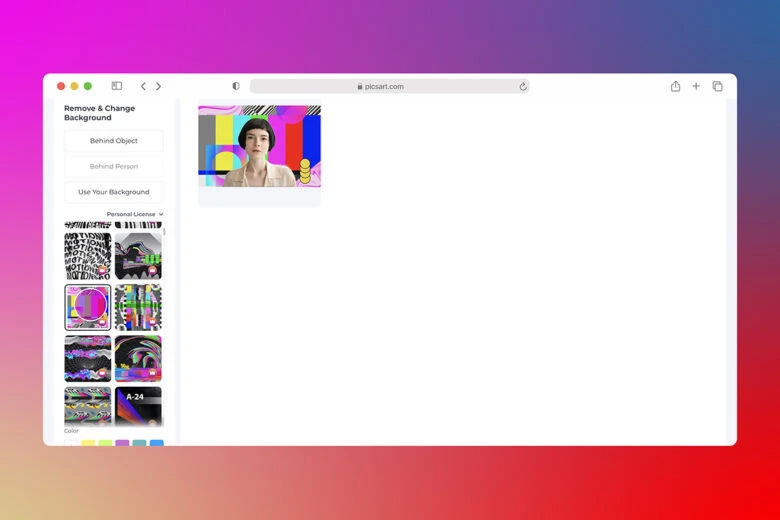
Task: Reload the picsart.com page
Action: tap(522, 87)
